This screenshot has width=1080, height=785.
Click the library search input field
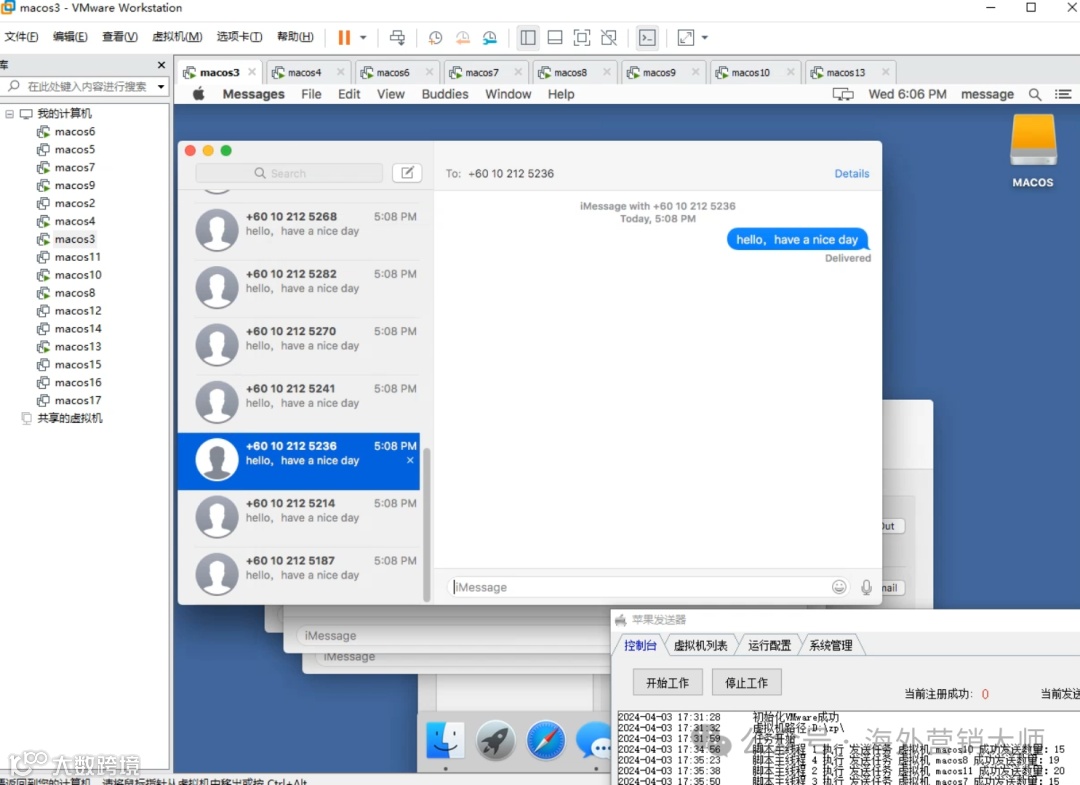pyautogui.click(x=86, y=86)
